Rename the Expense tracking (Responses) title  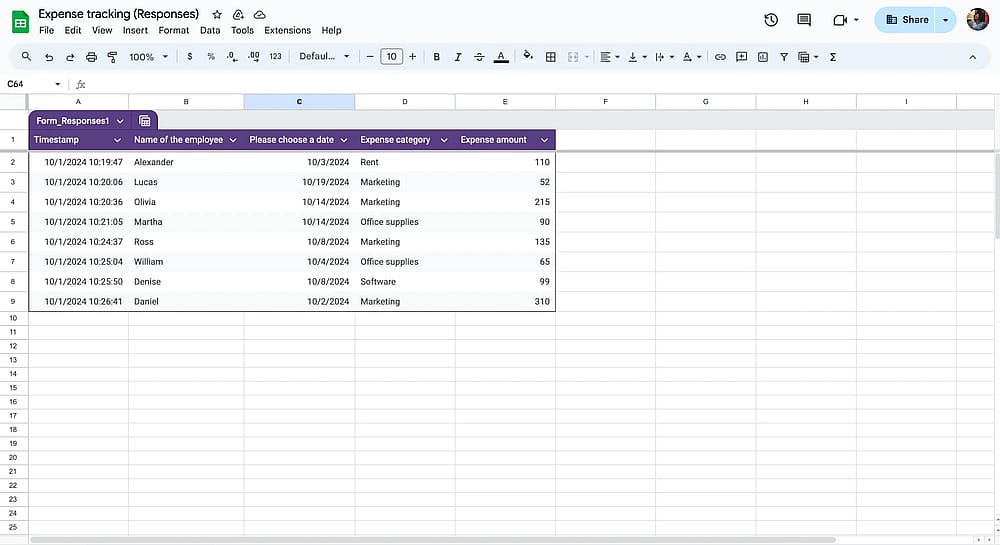click(119, 14)
